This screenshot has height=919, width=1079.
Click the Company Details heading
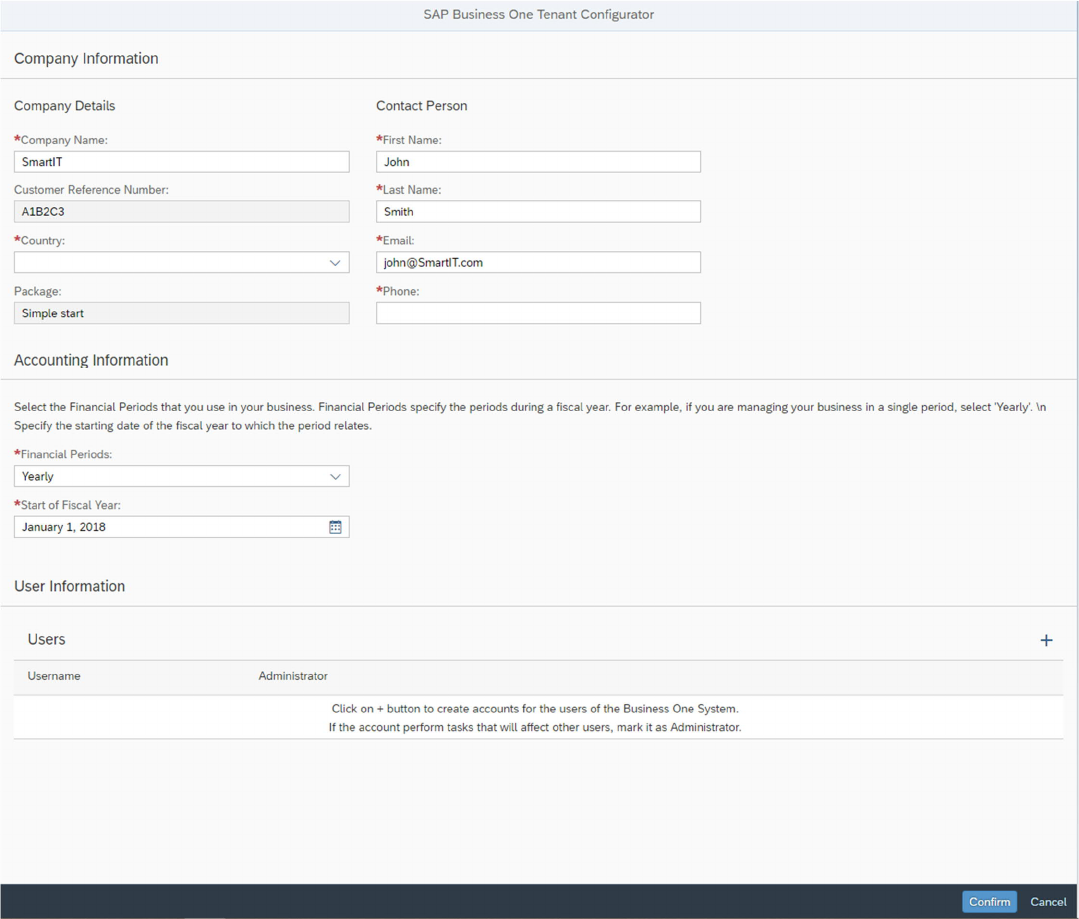tap(65, 106)
